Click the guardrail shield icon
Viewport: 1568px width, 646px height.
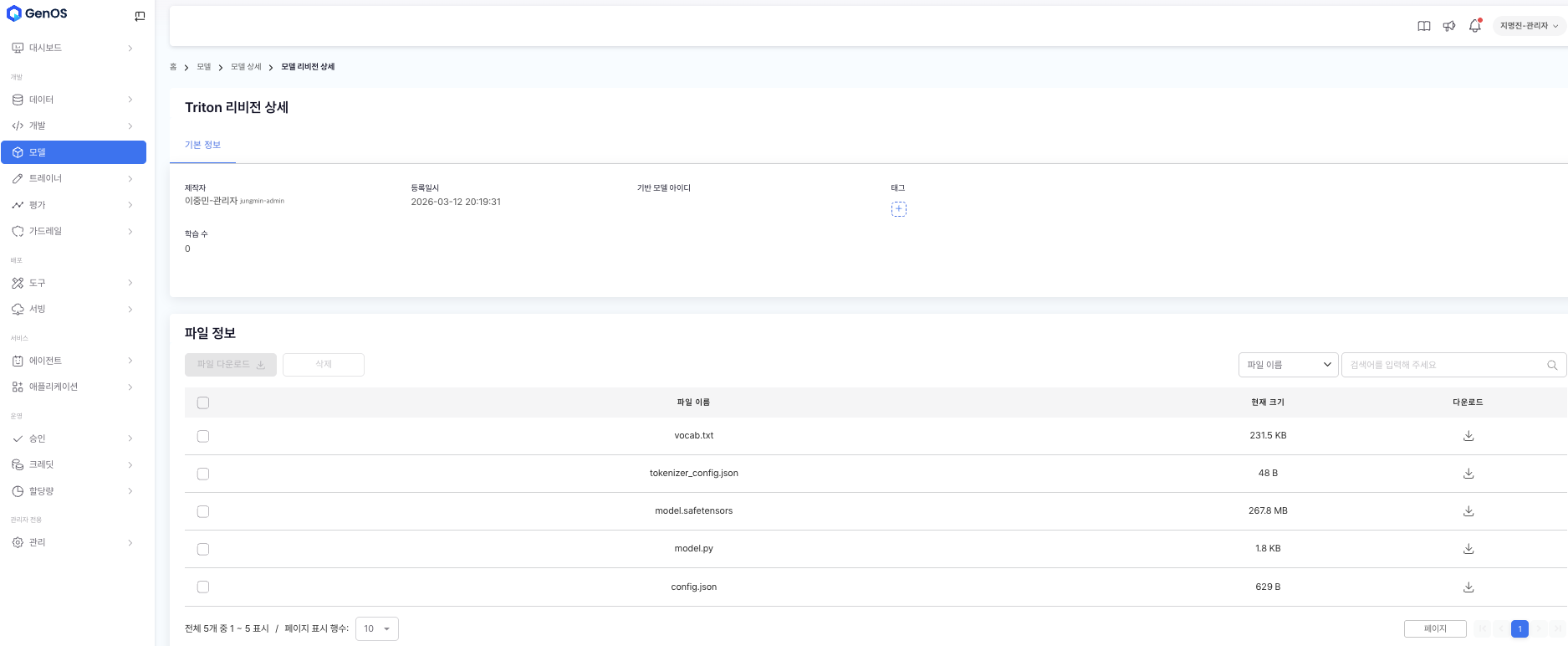point(18,231)
